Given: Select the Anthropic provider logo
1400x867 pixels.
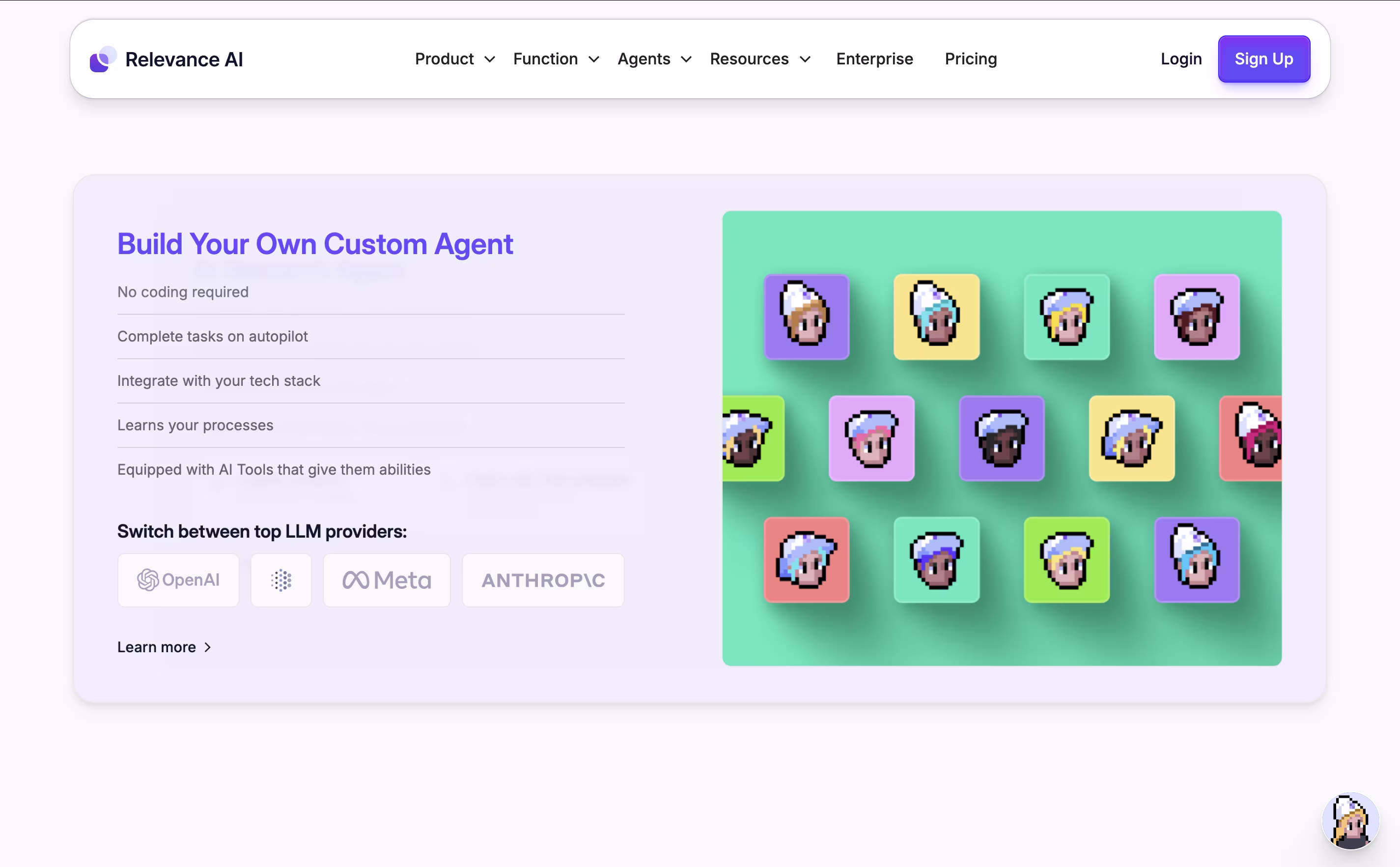Looking at the screenshot, I should [543, 580].
